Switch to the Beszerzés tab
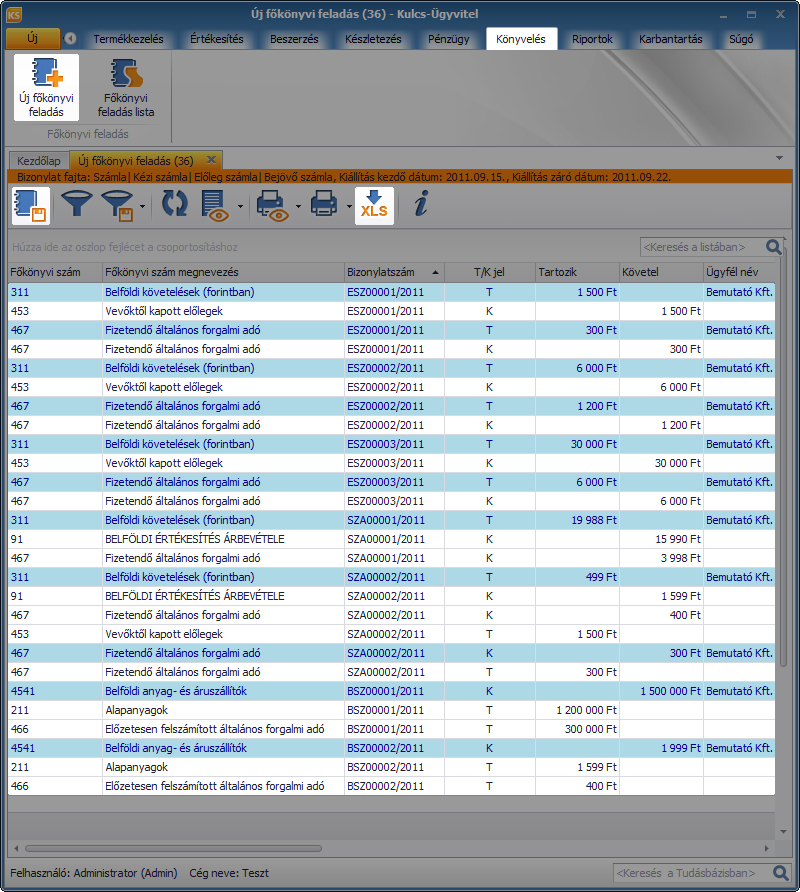 click(294, 39)
